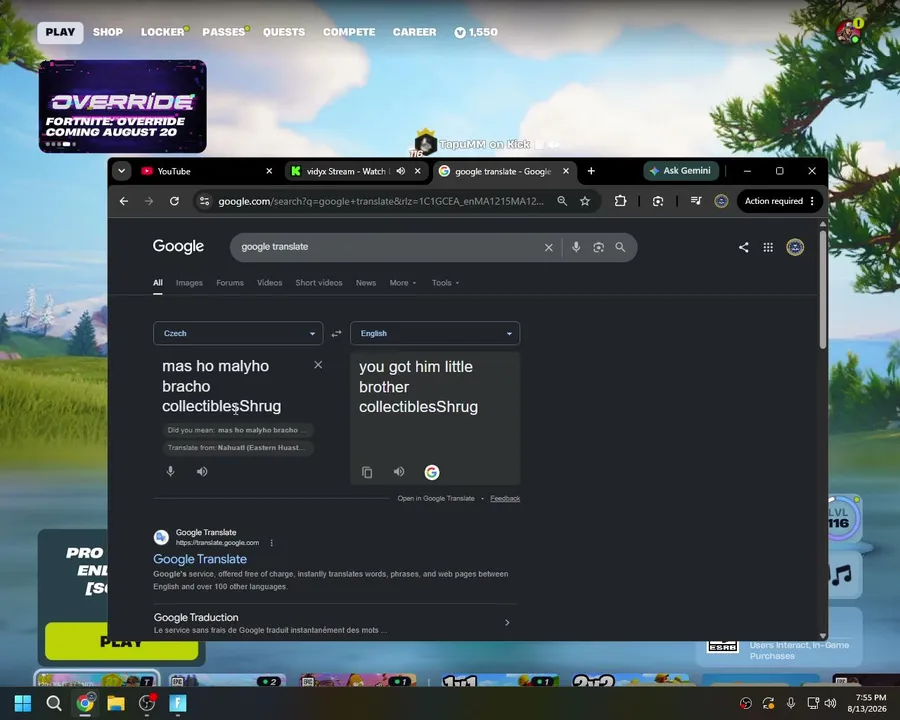Share the Google results page
Image resolution: width=900 pixels, height=720 pixels.
(743, 247)
